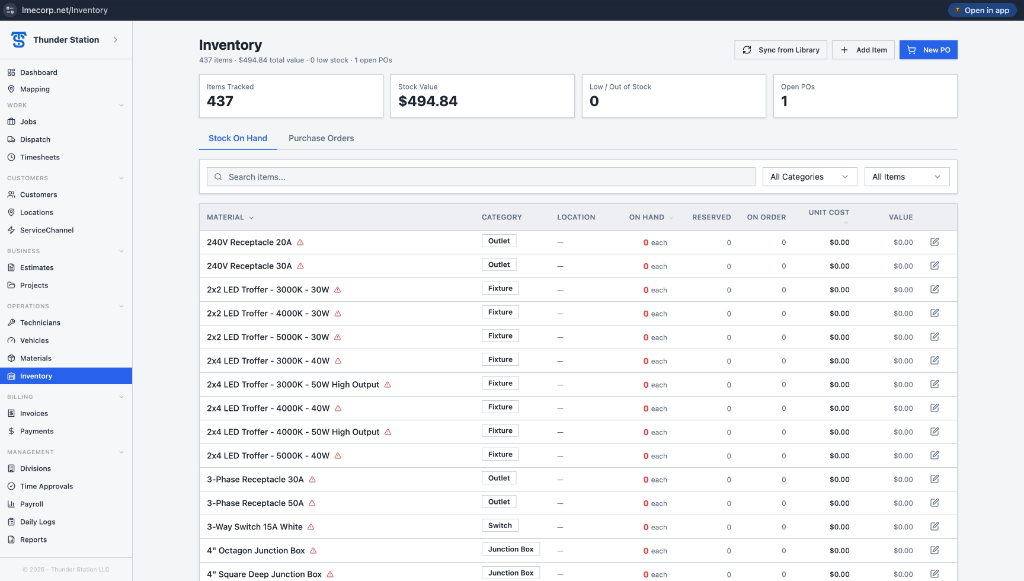Click the Open POs card

pos(865,96)
